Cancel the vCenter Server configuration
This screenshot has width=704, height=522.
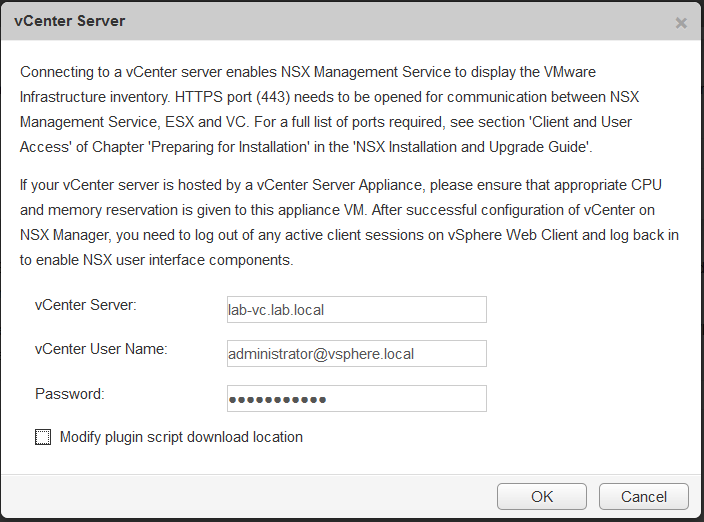tap(643, 497)
